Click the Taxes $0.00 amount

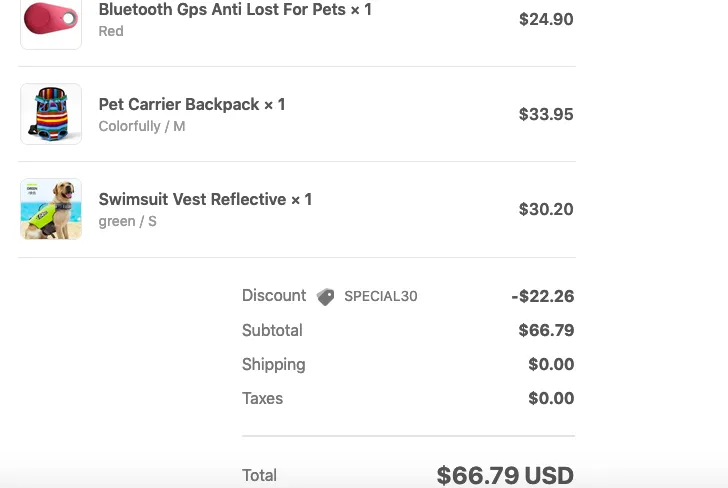click(x=551, y=398)
